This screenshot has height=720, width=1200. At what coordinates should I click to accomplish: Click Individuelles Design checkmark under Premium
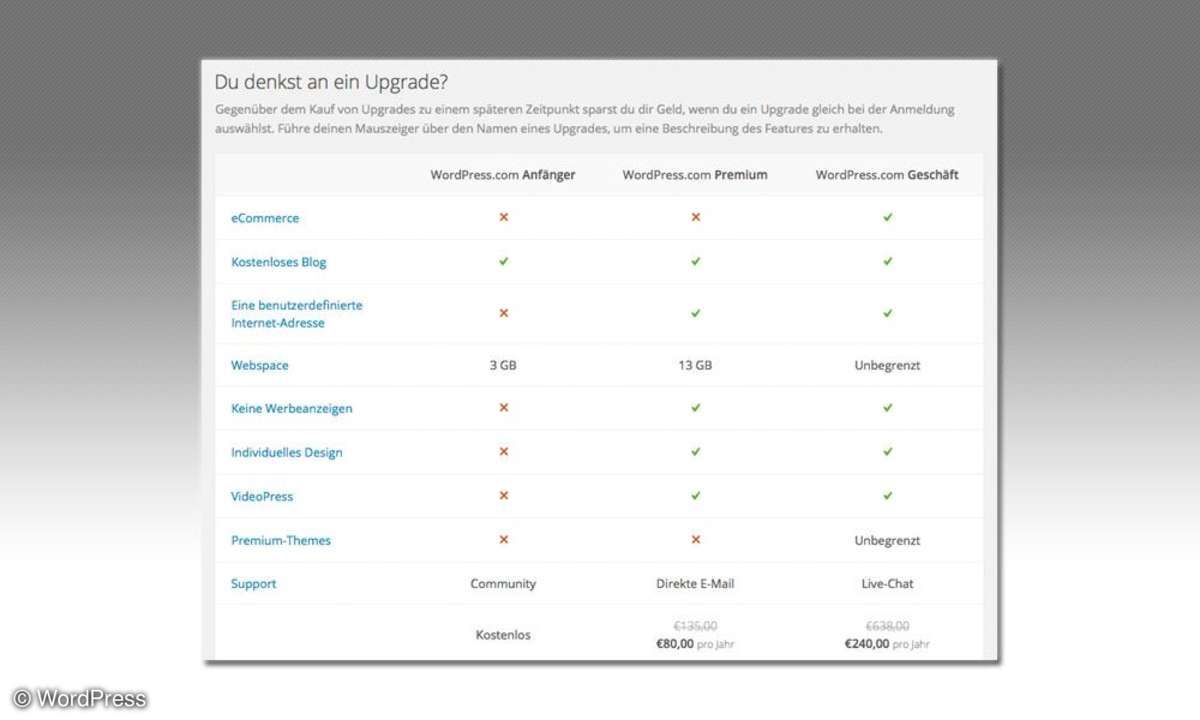(x=696, y=452)
